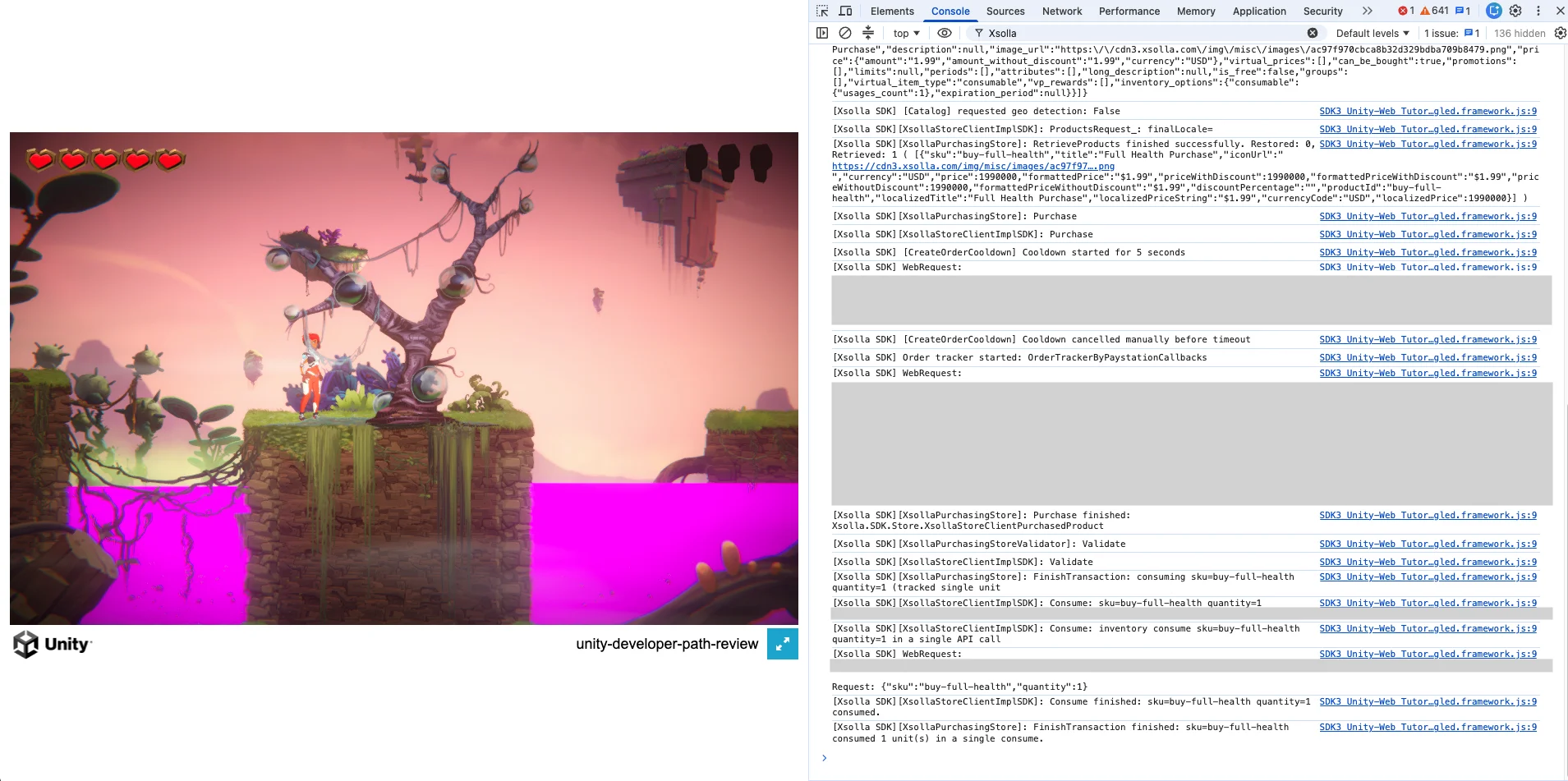Click the red error count badge
Image resolution: width=1568 pixels, height=781 pixels.
(1406, 11)
